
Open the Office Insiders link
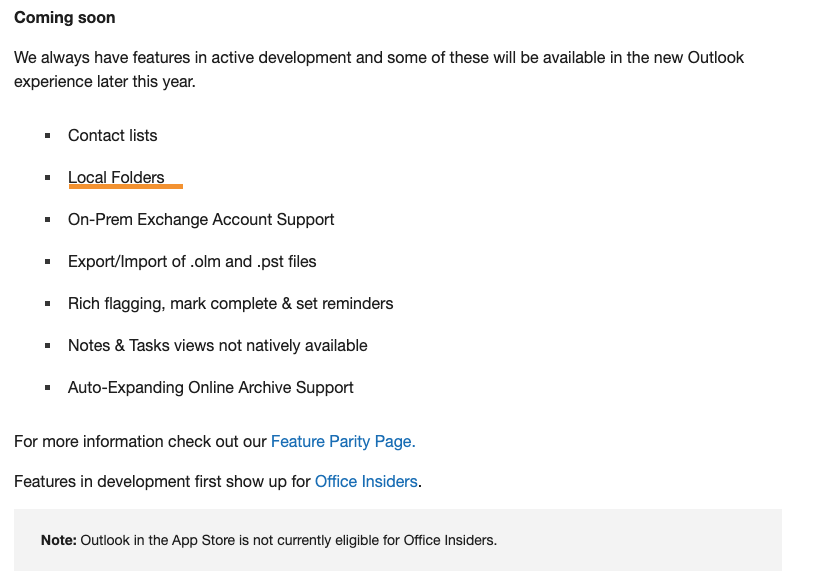click(366, 481)
